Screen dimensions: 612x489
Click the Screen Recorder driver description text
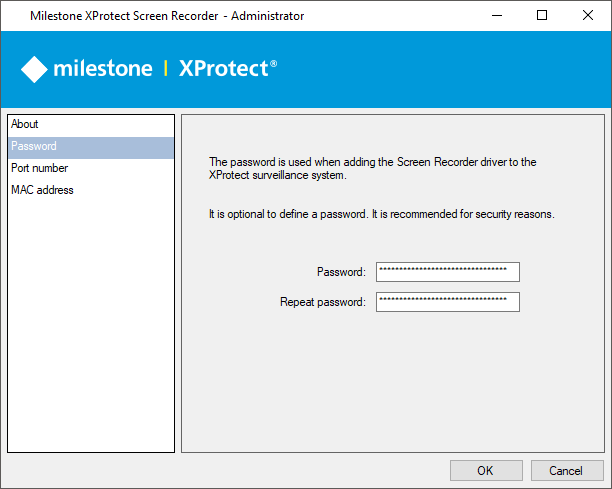pyautogui.click(x=372, y=168)
